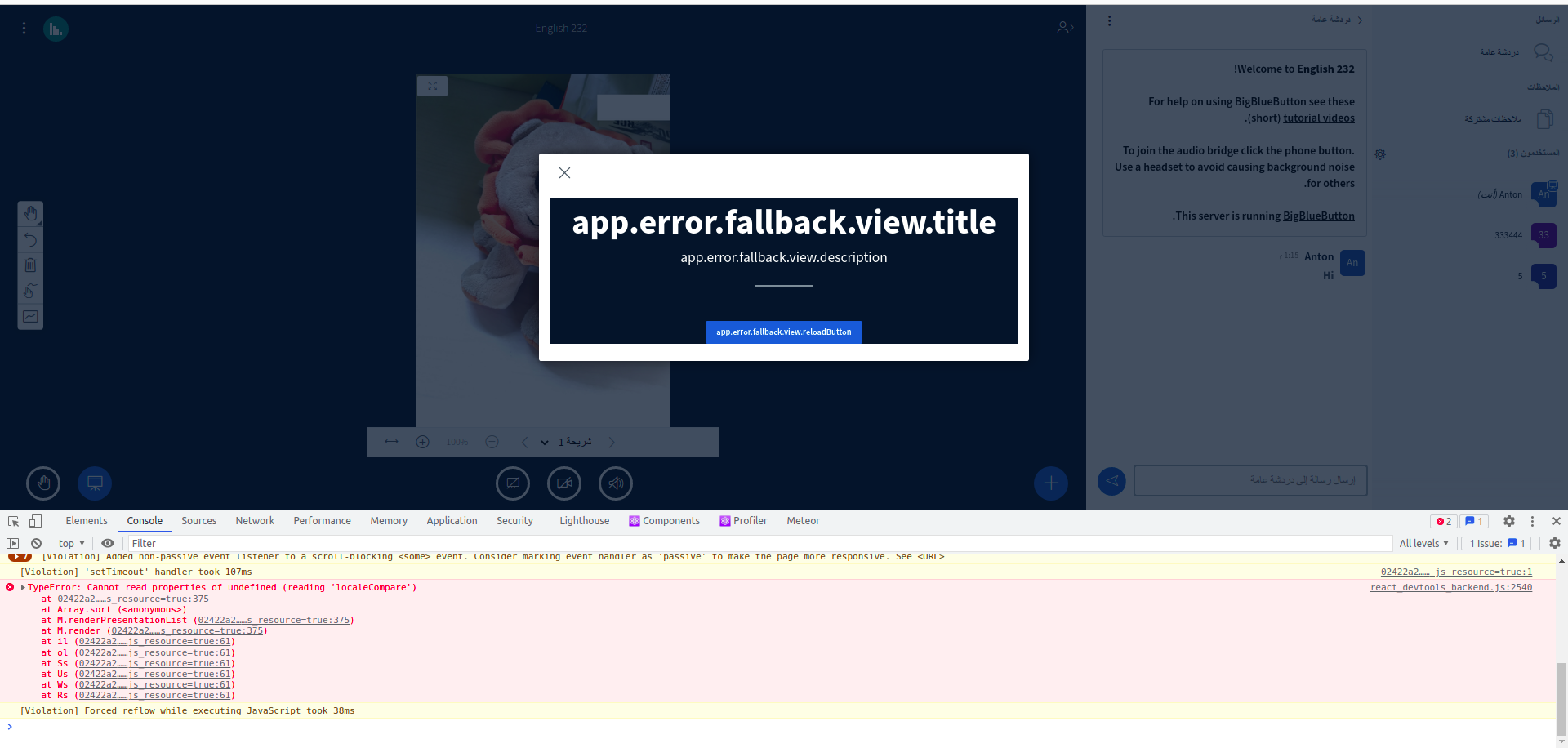Undo the last whiteboard annotation
The width and height of the screenshot is (1568, 748).
(30, 239)
